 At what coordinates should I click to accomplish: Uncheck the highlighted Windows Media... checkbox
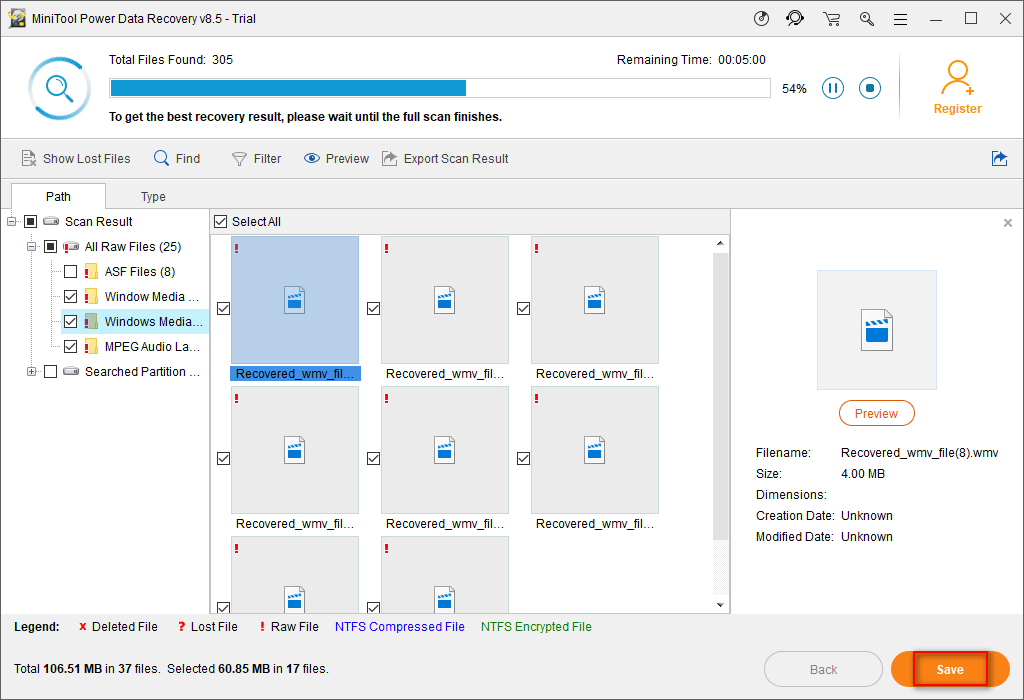coord(71,322)
